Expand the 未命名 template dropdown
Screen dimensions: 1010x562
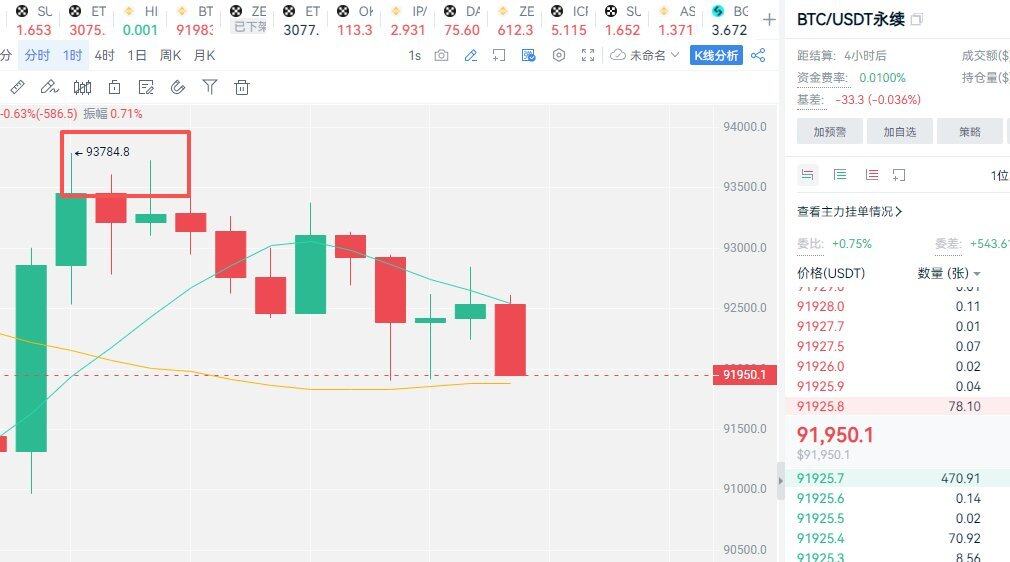click(x=645, y=56)
